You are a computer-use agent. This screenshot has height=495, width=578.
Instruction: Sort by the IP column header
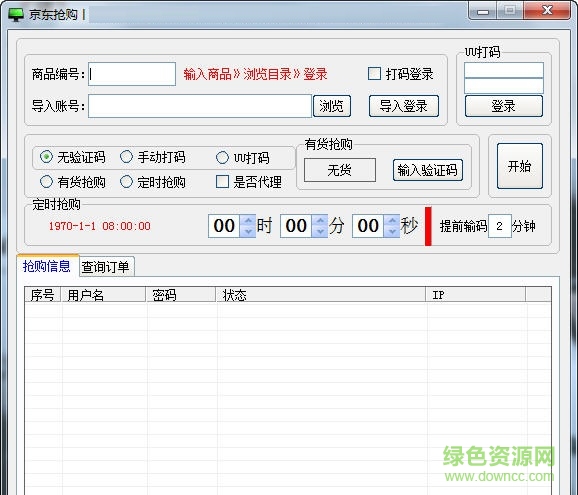476,295
